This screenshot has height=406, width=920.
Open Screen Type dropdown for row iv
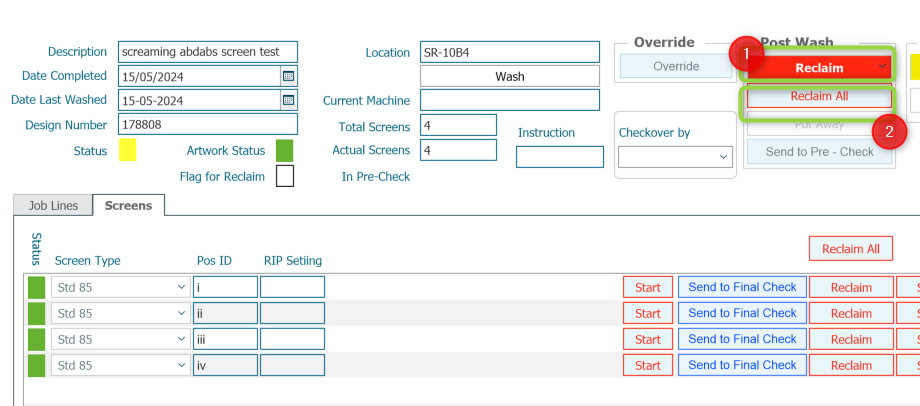coord(121,365)
